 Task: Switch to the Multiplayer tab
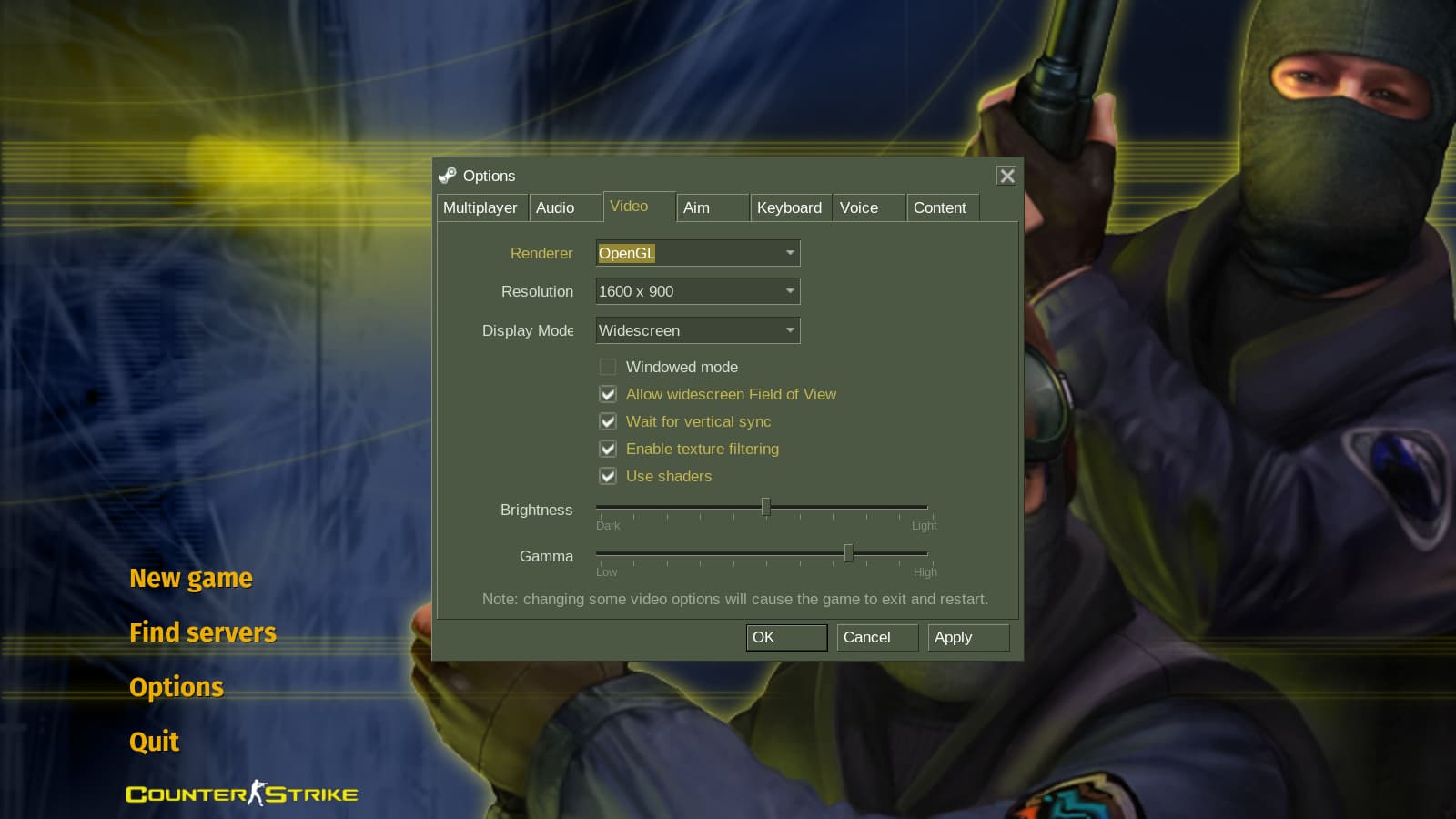480,207
